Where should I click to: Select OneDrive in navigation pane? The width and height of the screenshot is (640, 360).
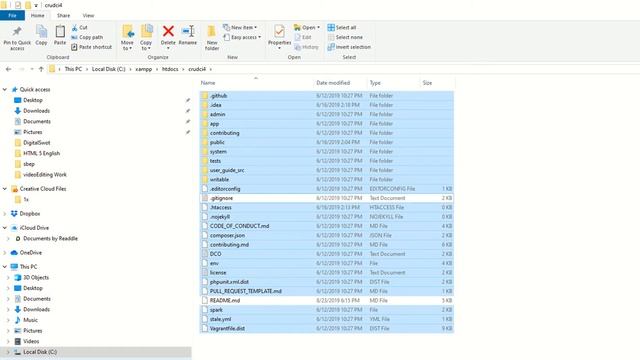tap(31, 253)
